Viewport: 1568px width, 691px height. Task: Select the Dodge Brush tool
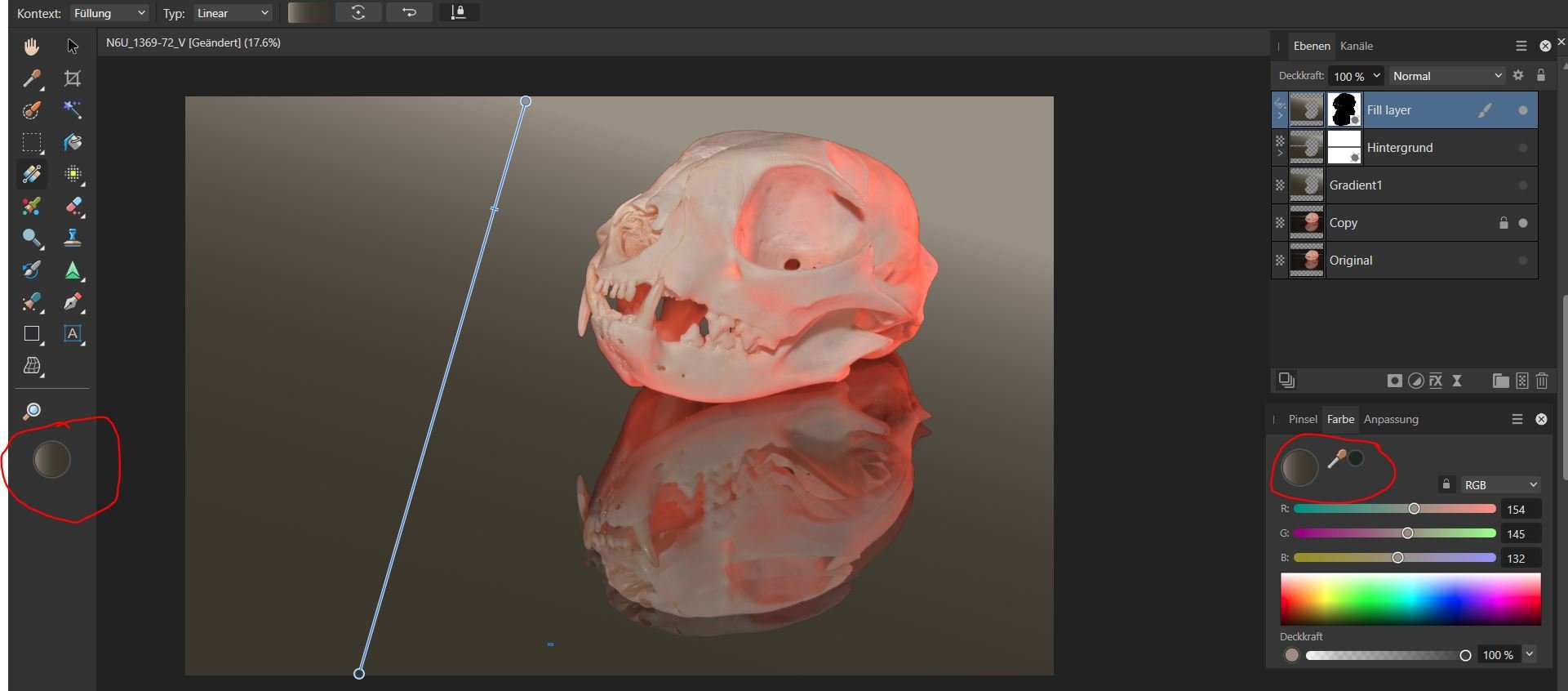[x=31, y=238]
